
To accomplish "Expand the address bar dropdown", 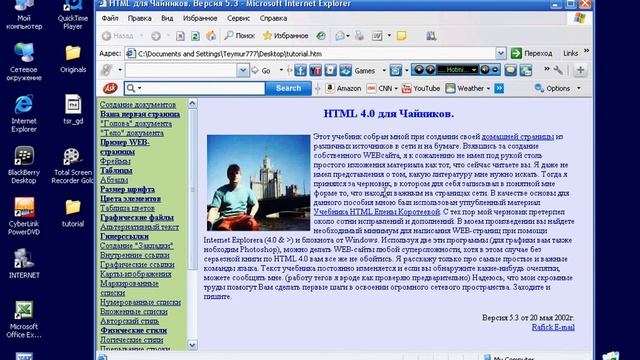I will (x=501, y=53).
